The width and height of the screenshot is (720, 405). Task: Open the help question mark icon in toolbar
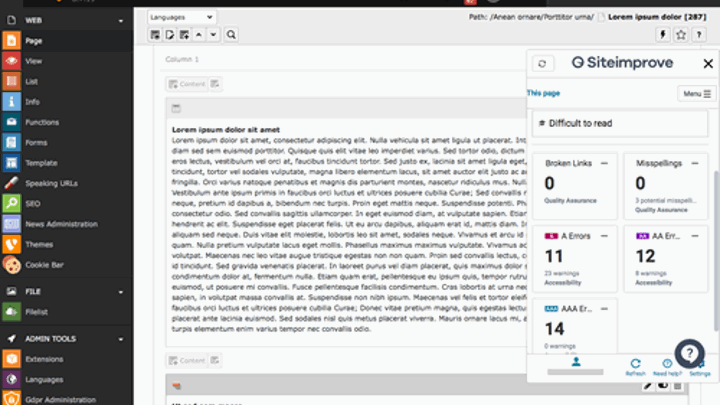(700, 34)
